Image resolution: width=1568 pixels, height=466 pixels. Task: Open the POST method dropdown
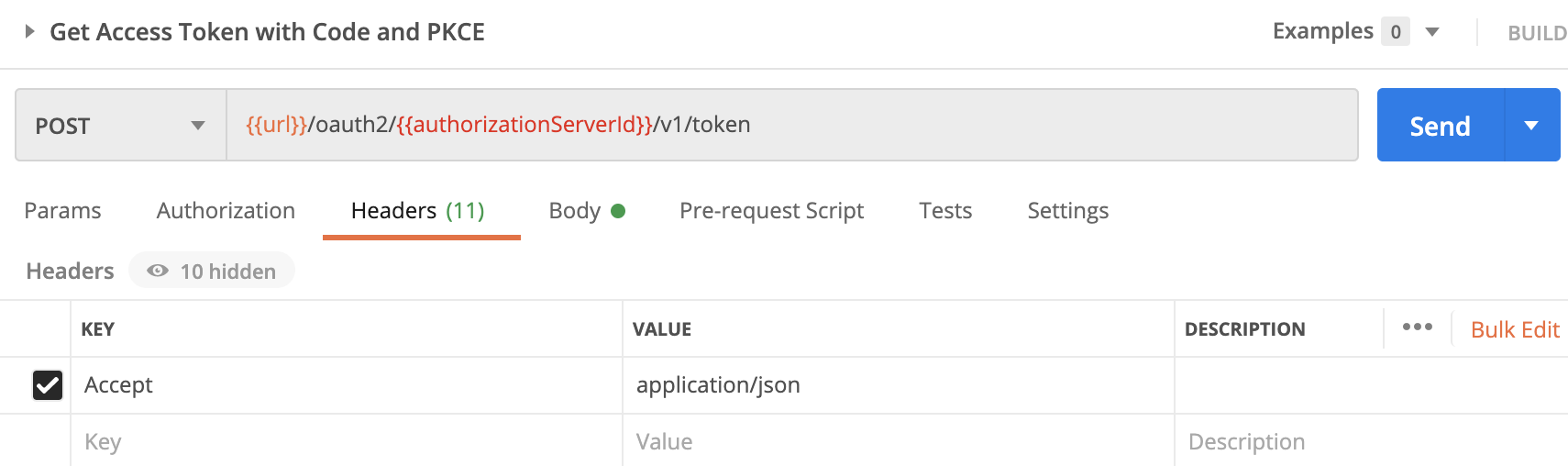[121, 125]
